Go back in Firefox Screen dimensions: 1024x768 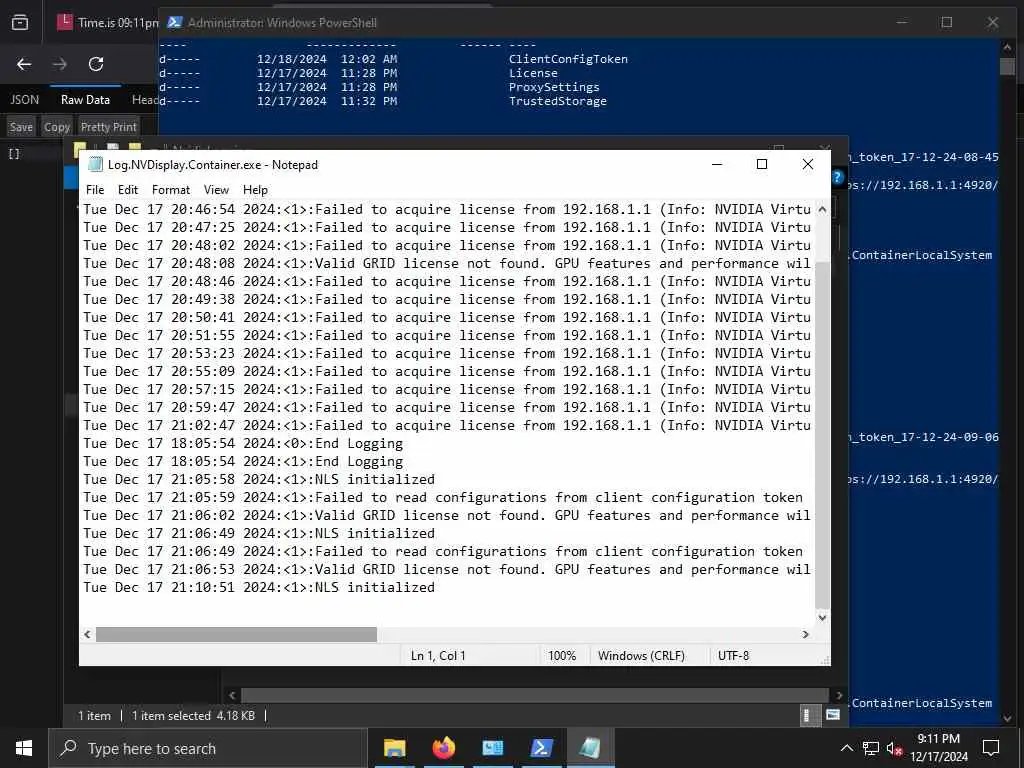(x=24, y=64)
